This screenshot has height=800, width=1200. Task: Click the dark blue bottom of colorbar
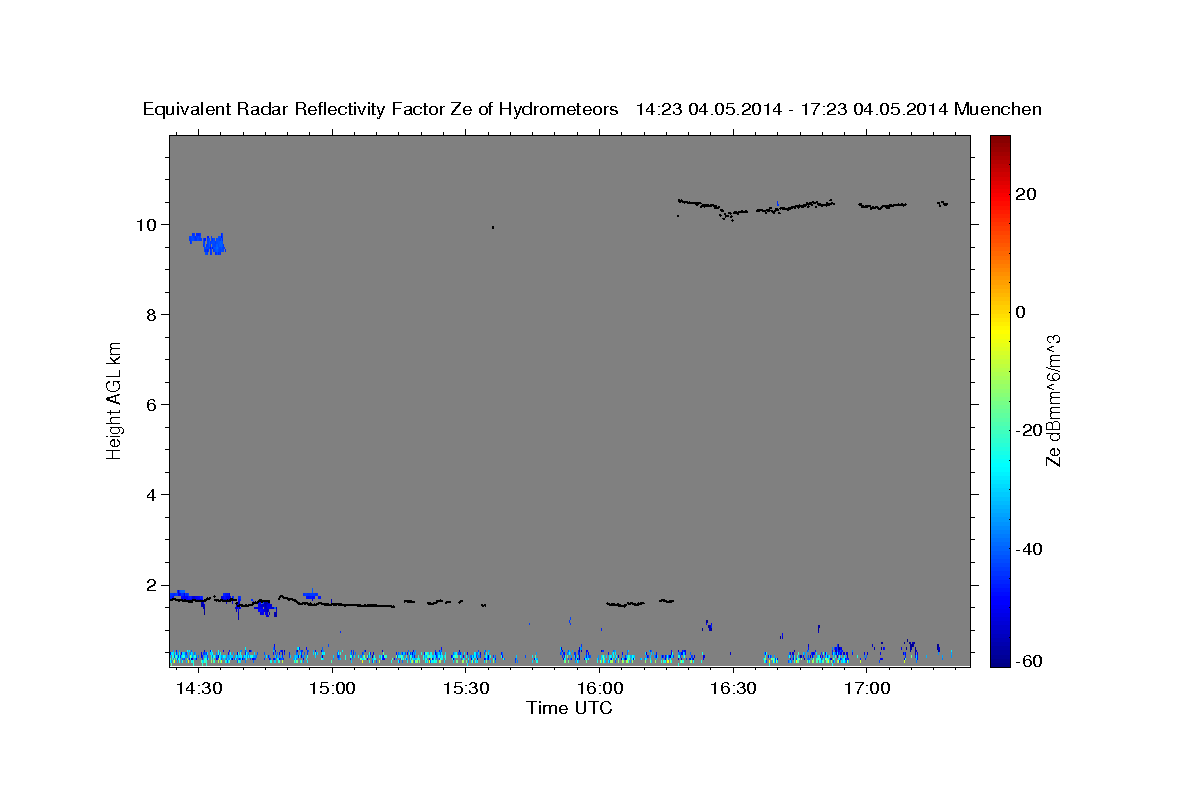[1000, 657]
